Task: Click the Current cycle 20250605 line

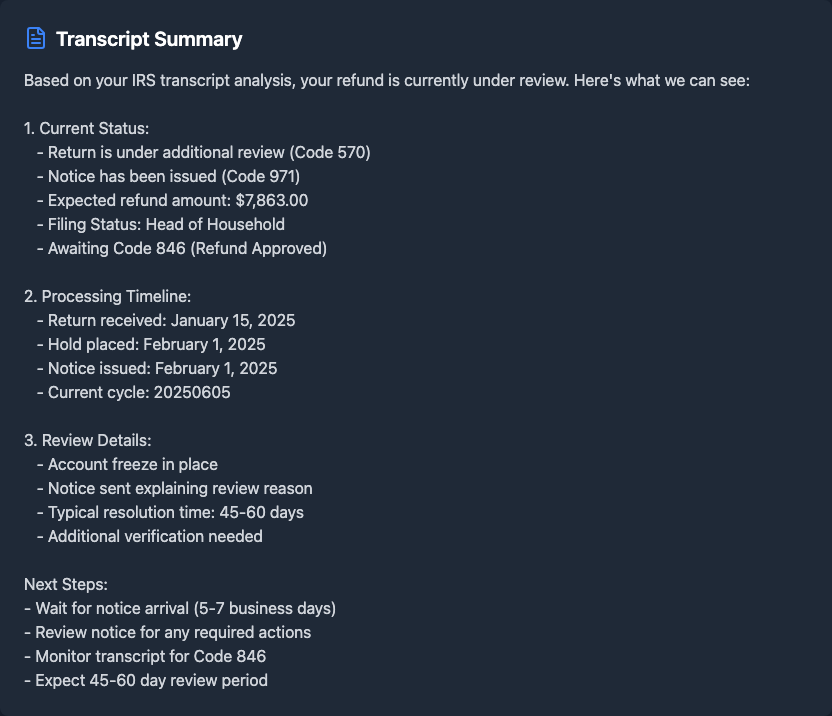Action: click(139, 392)
